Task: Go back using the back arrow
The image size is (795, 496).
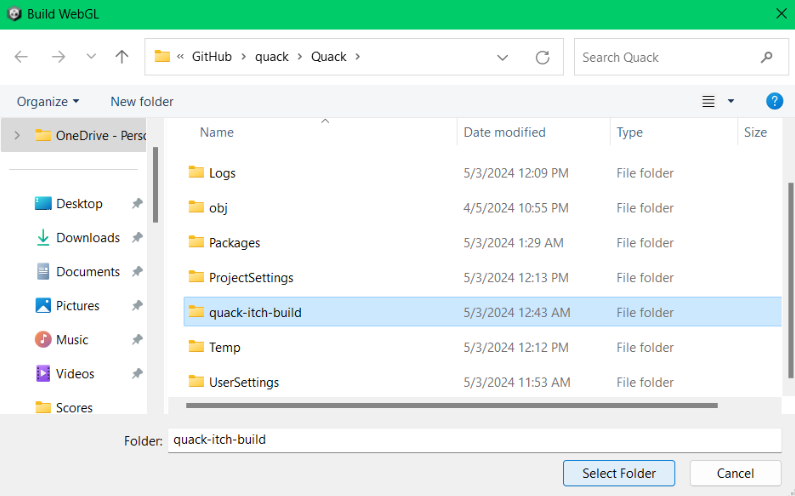Action: tap(21, 57)
